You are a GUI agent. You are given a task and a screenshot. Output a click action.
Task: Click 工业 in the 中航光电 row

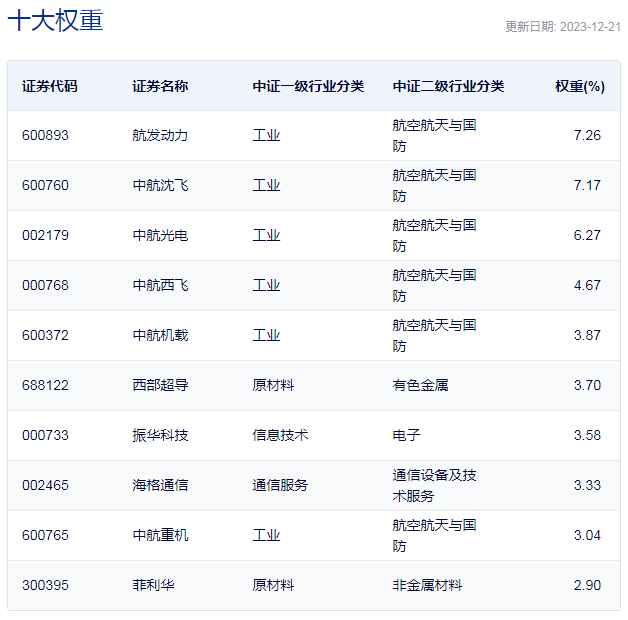coord(266,235)
